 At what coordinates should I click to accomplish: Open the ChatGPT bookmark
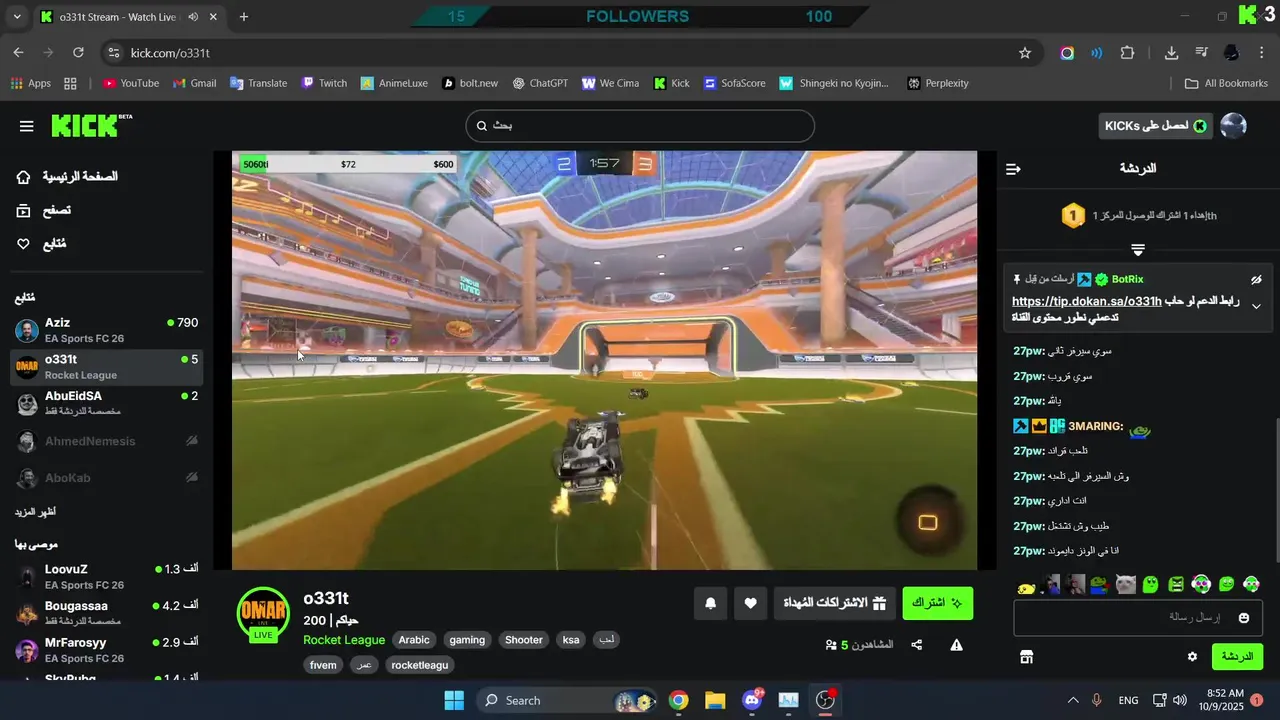[x=539, y=83]
